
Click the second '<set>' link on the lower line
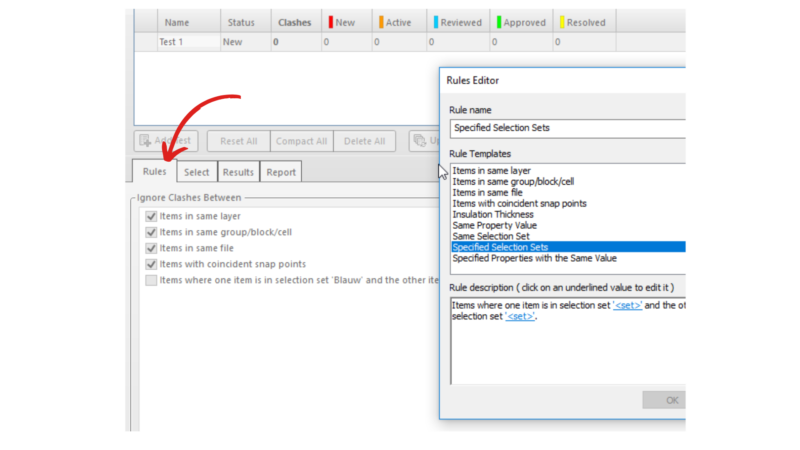pos(519,317)
